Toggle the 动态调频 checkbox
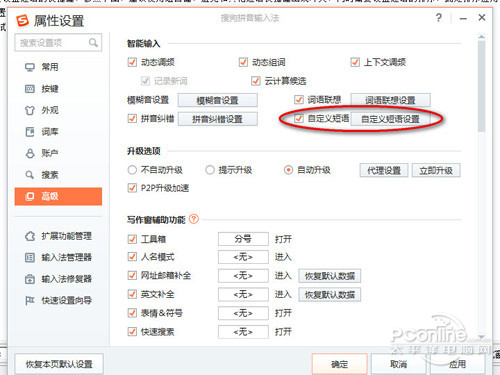Viewport: 500px width, 375px height. pyautogui.click(x=132, y=62)
